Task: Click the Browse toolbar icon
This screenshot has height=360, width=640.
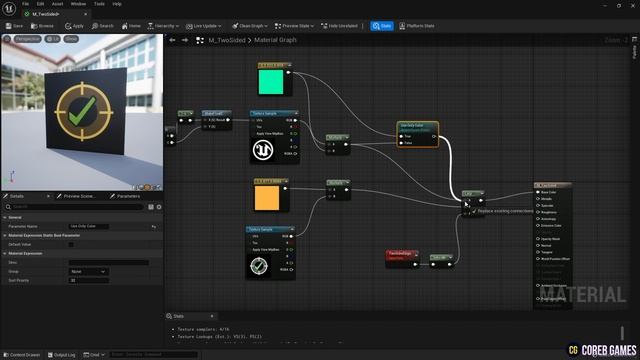Action: 42,26
